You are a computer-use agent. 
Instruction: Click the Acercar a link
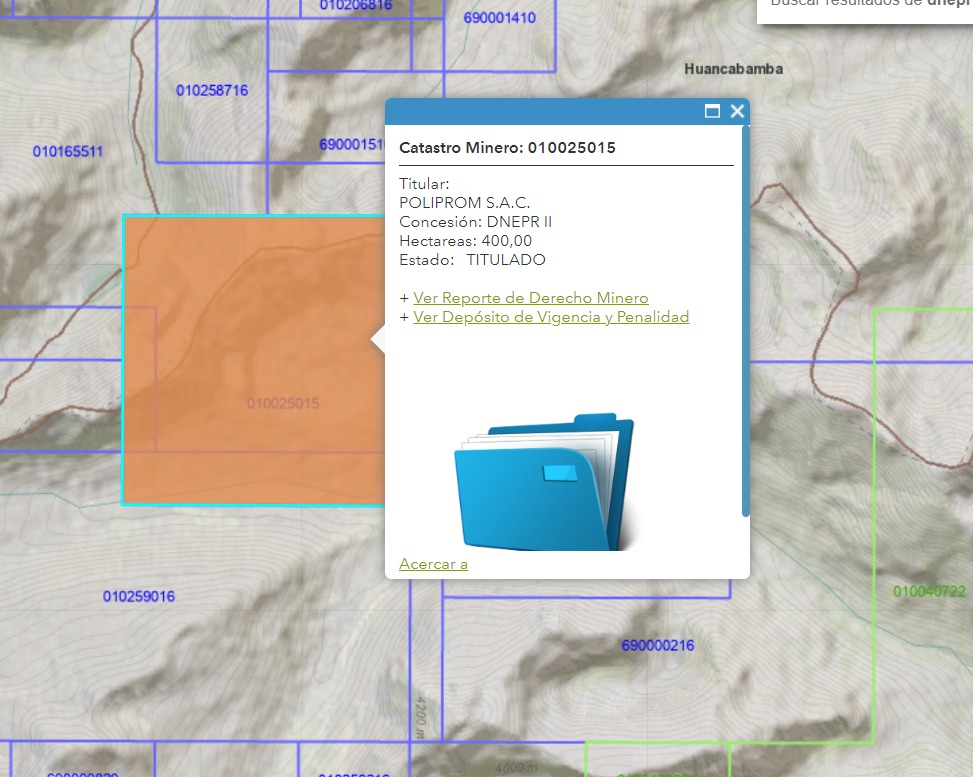(433, 564)
